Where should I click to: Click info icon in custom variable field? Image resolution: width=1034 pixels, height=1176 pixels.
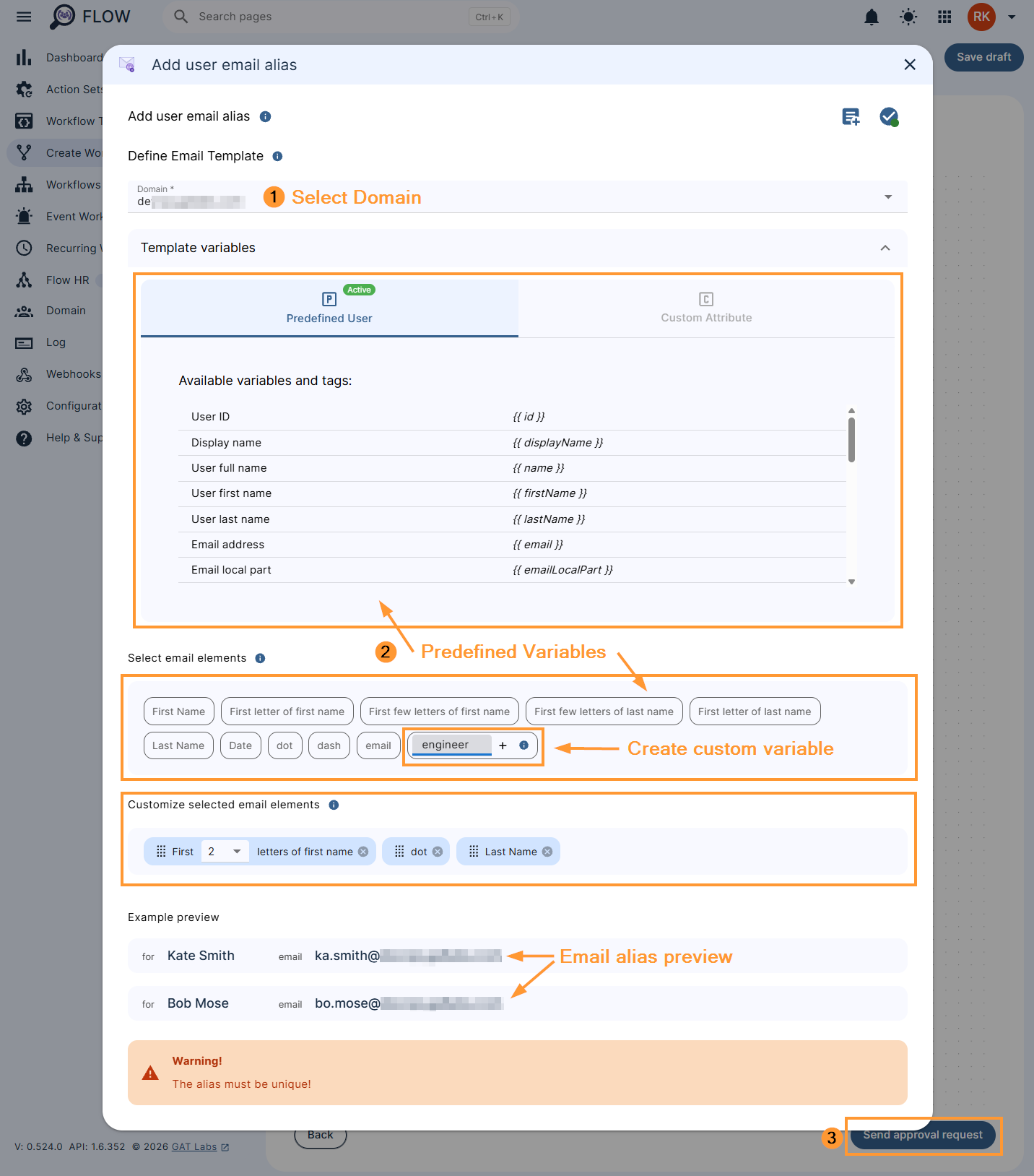tap(523, 745)
